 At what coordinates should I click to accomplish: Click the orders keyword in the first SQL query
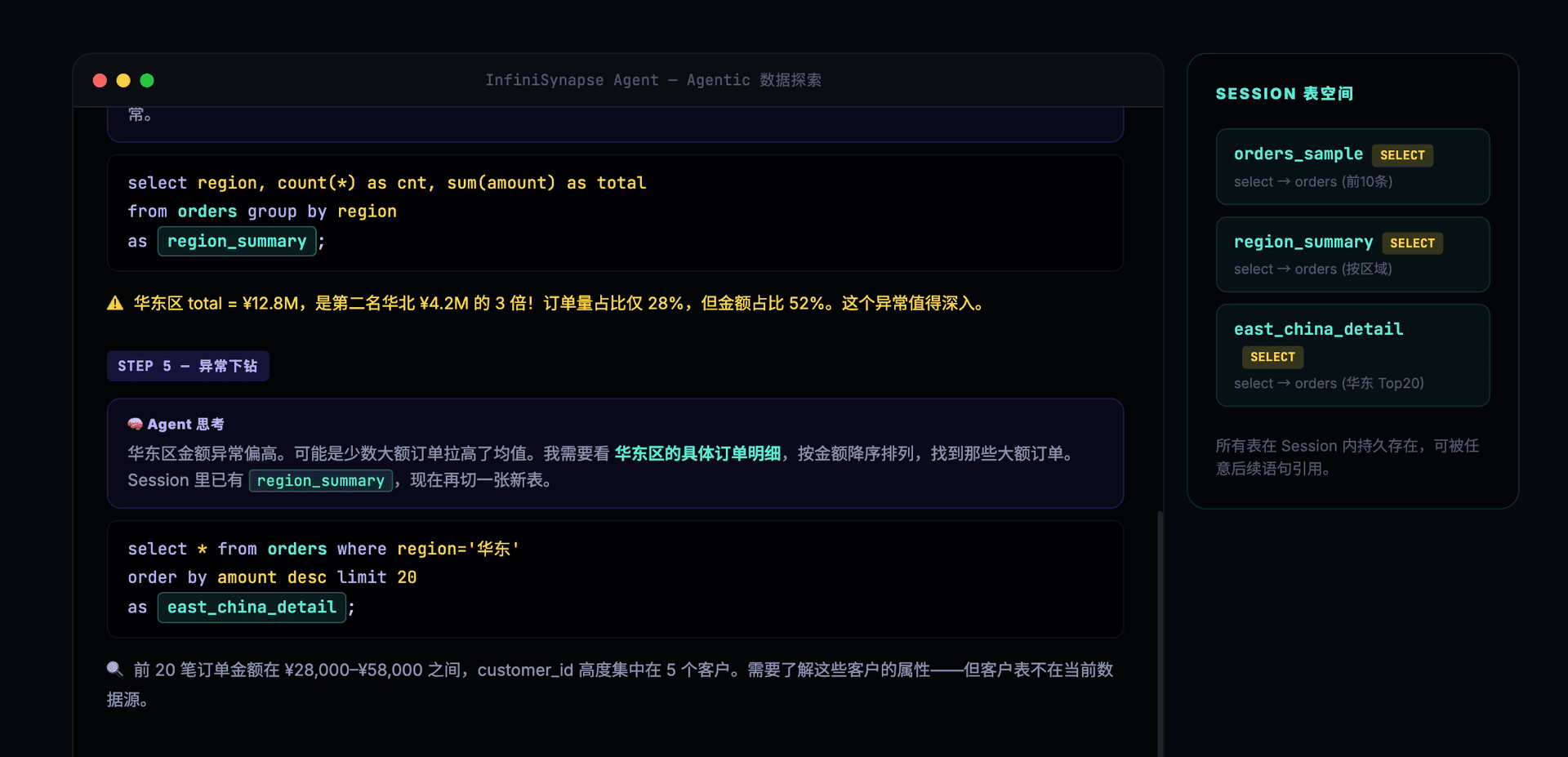pyautogui.click(x=207, y=211)
